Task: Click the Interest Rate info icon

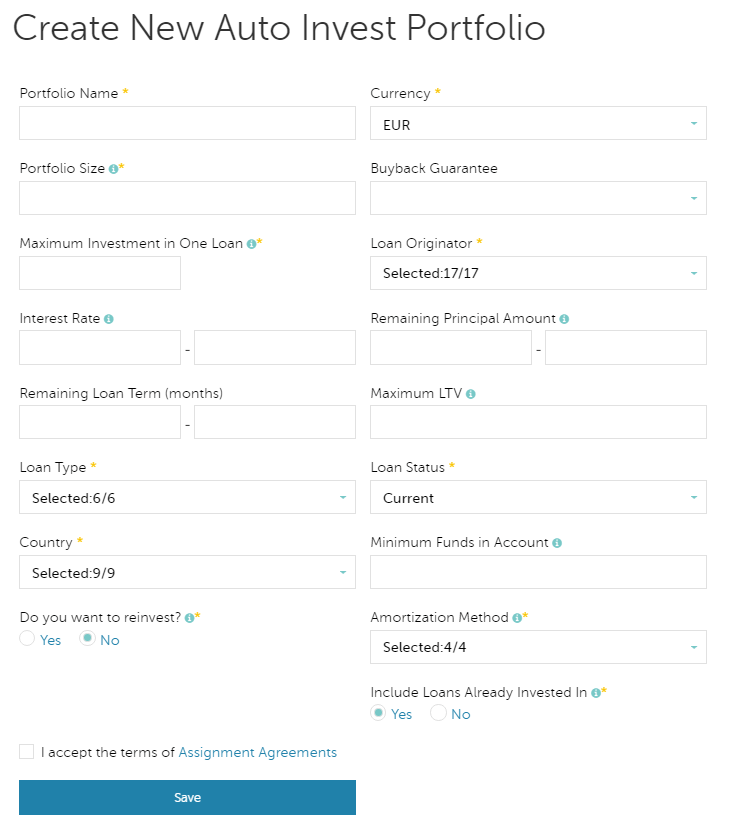Action: (108, 319)
